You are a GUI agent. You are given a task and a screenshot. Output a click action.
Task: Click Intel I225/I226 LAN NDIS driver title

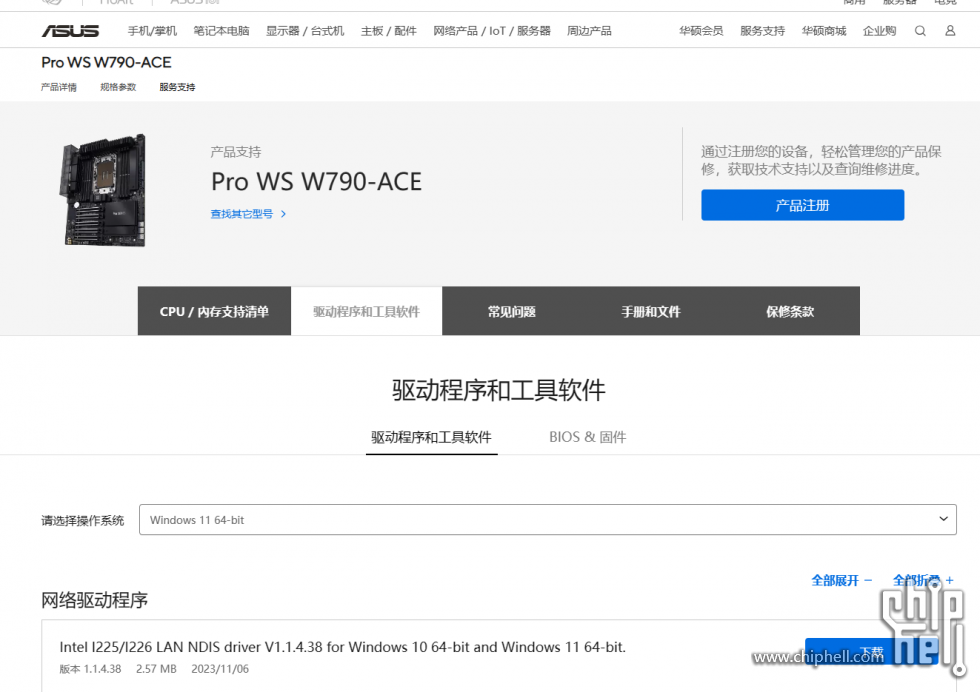(x=342, y=647)
